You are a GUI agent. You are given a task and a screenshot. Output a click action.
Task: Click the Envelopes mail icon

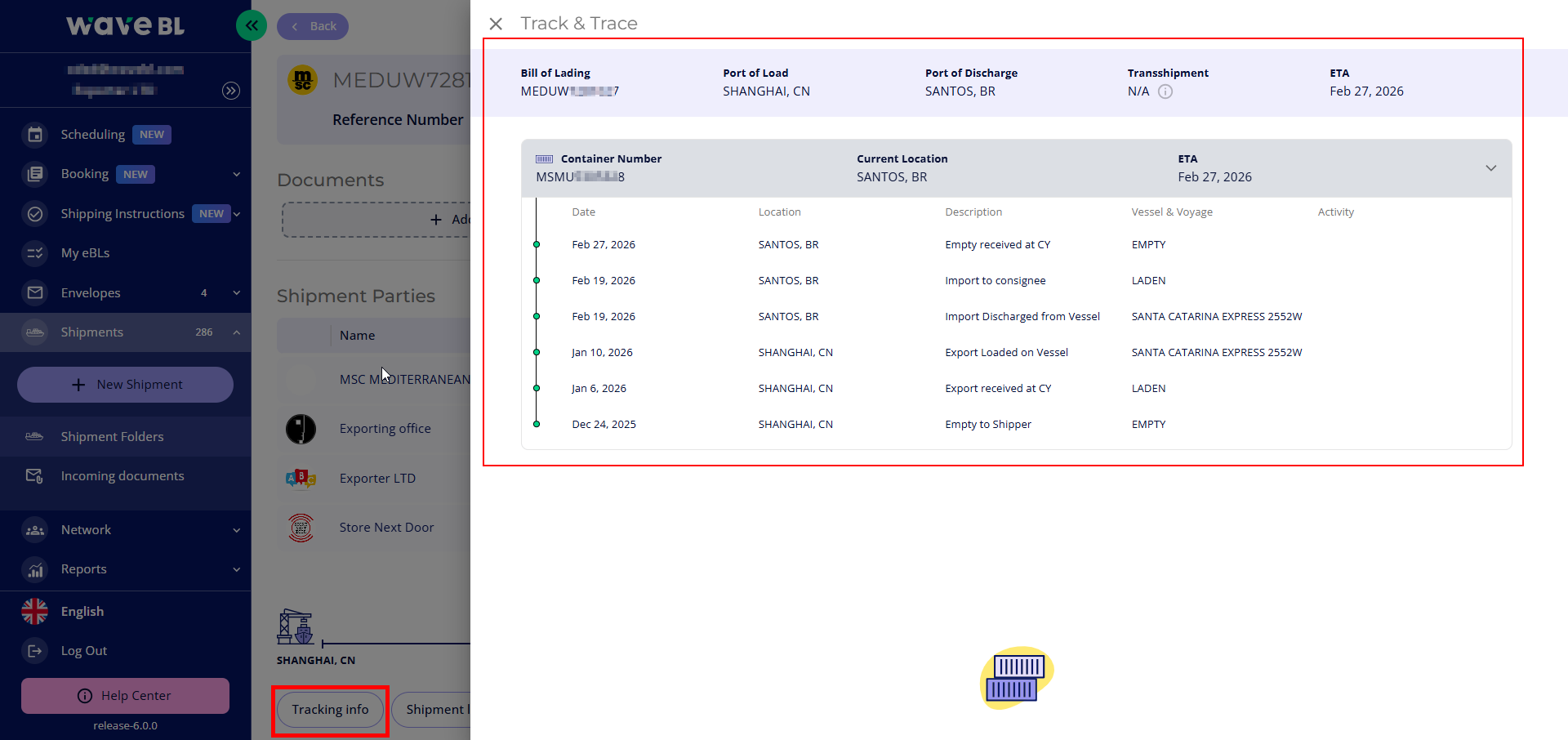pyautogui.click(x=35, y=292)
